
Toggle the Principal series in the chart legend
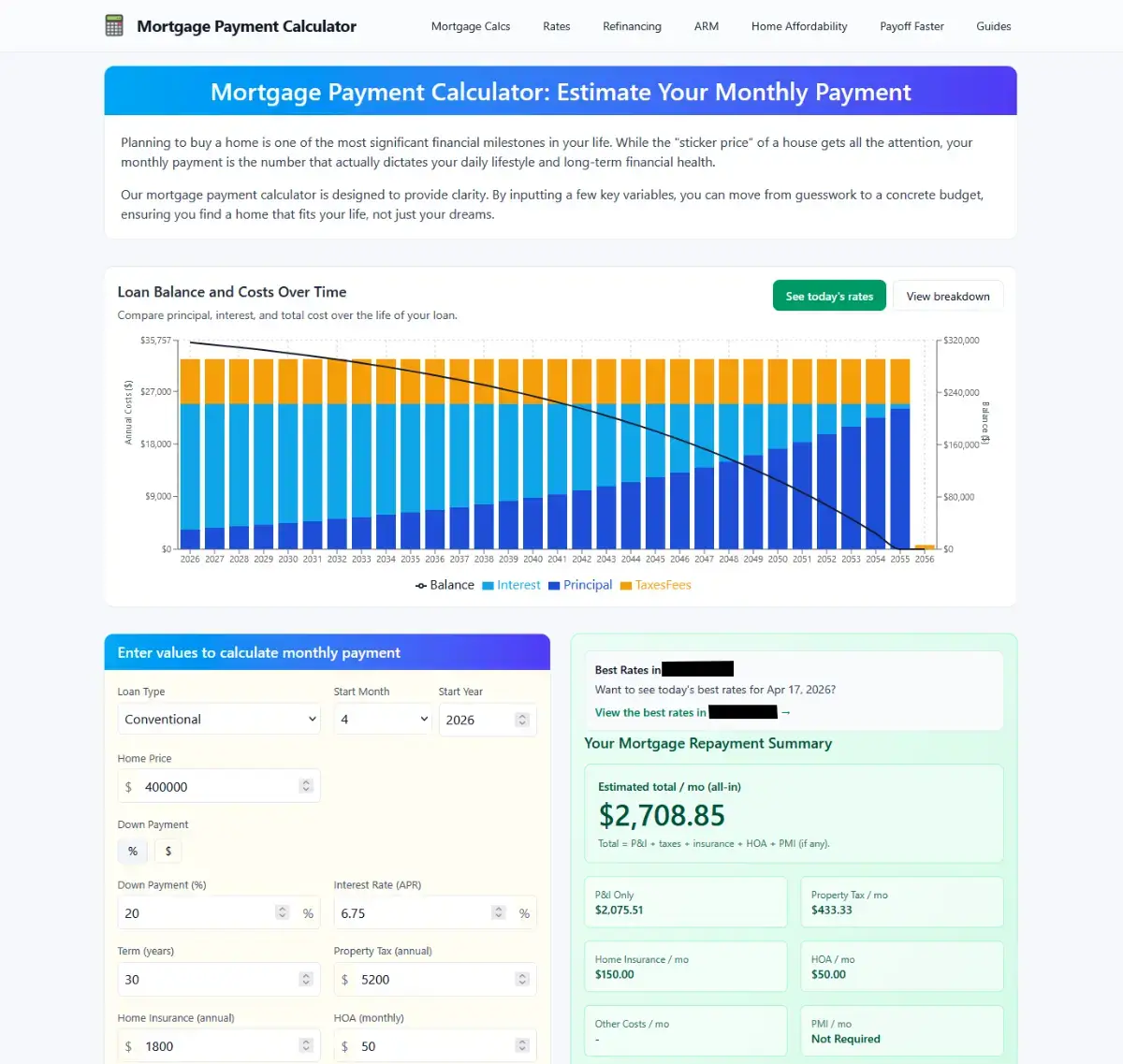coord(580,584)
